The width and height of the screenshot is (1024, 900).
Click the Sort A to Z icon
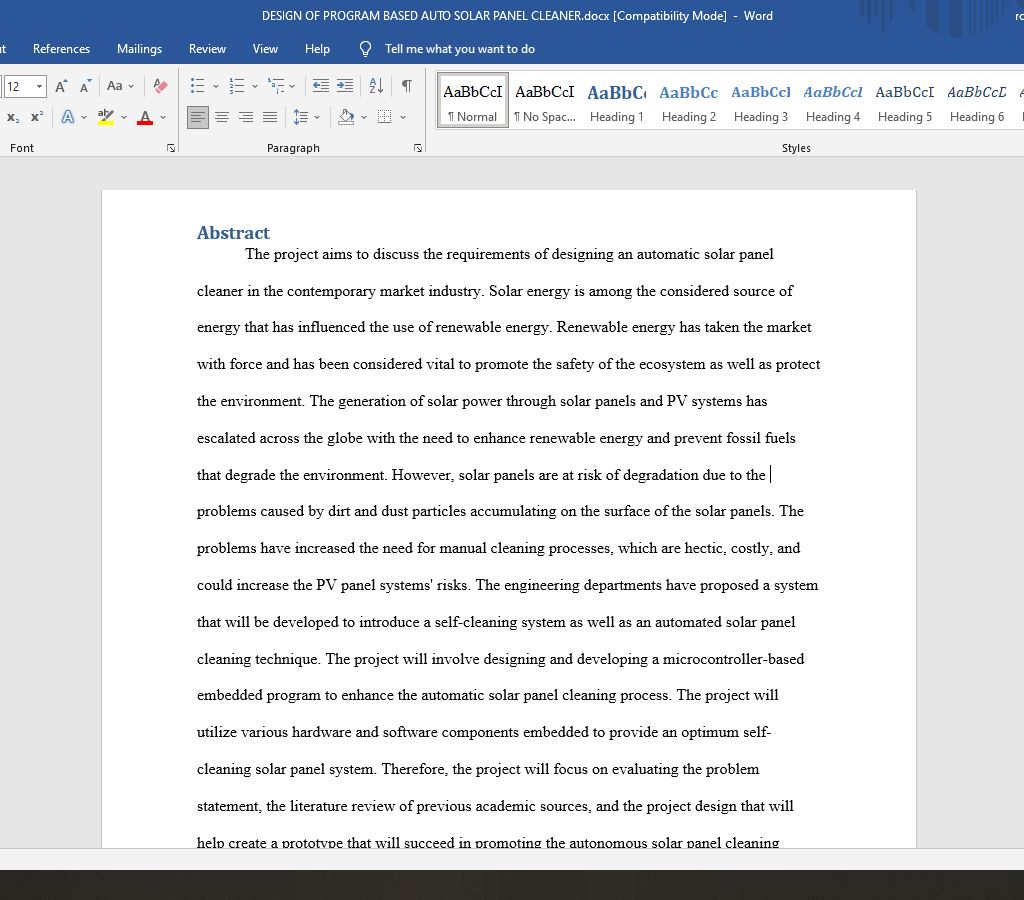[x=376, y=86]
